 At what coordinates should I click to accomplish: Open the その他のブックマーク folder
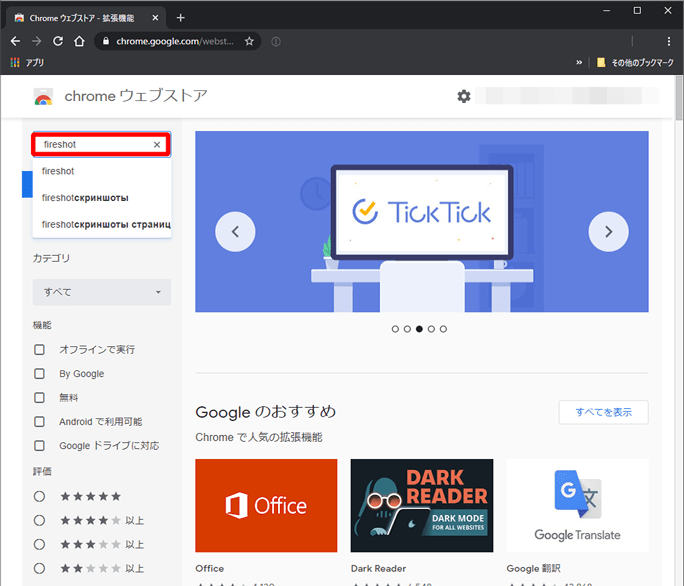click(635, 62)
